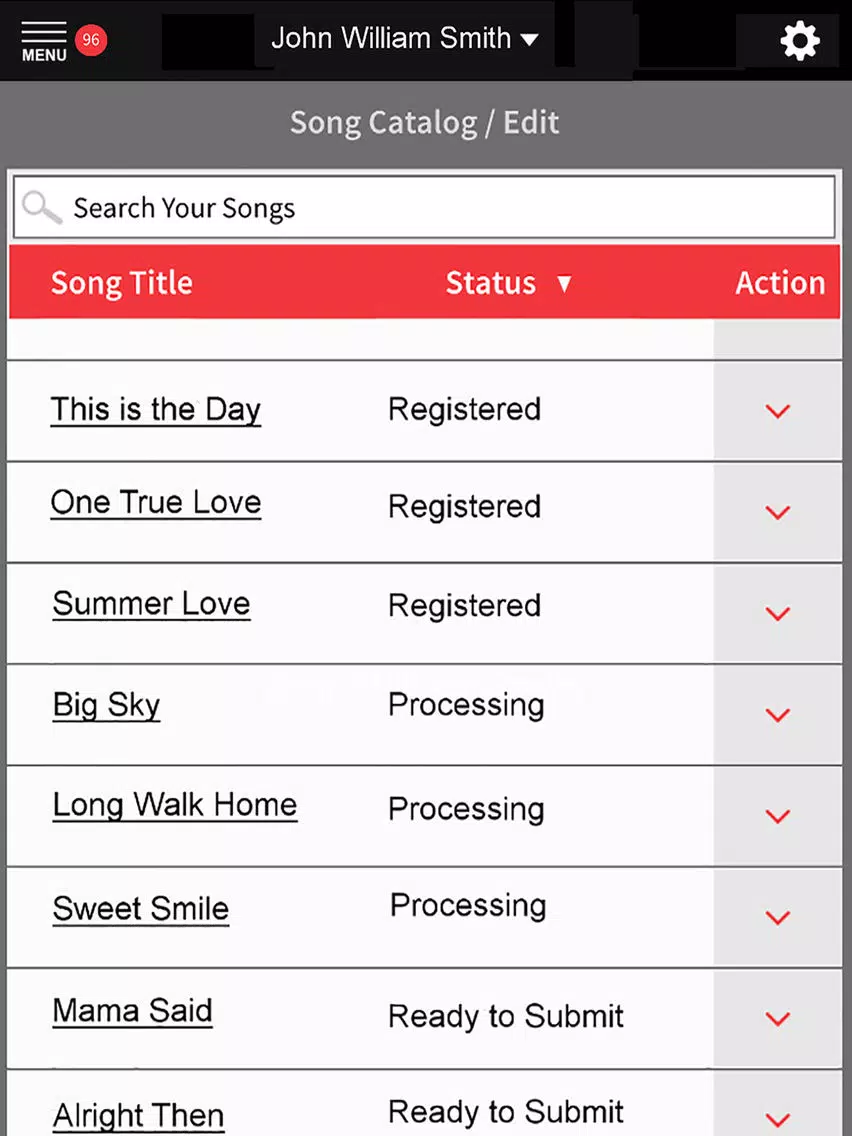This screenshot has width=852, height=1136.
Task: Open the Alright Then song link
Action: [138, 1116]
